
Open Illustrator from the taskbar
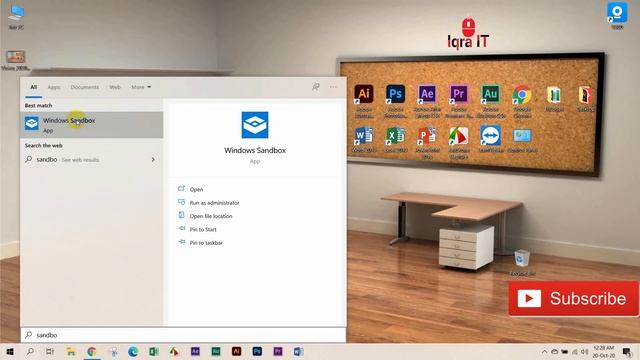click(x=236, y=351)
